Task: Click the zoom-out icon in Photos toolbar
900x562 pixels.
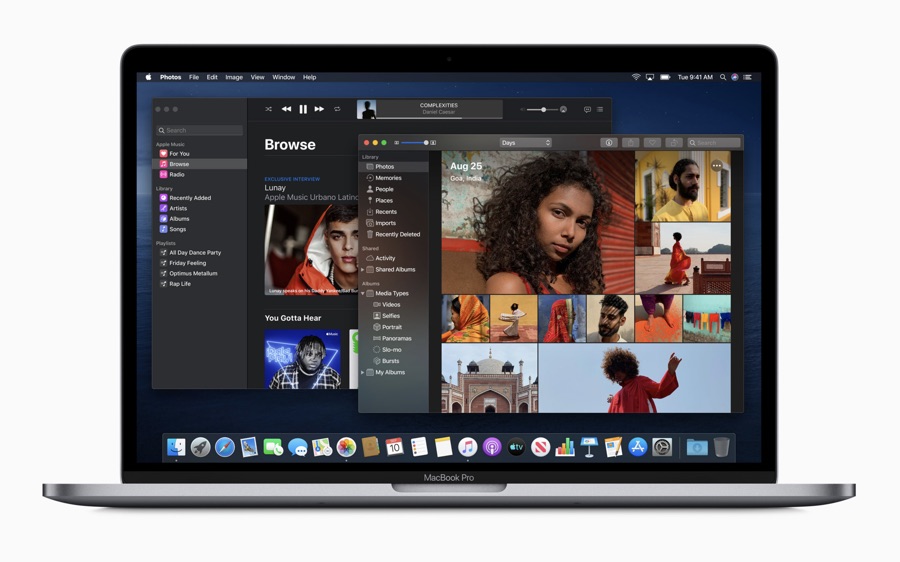Action: pos(396,142)
